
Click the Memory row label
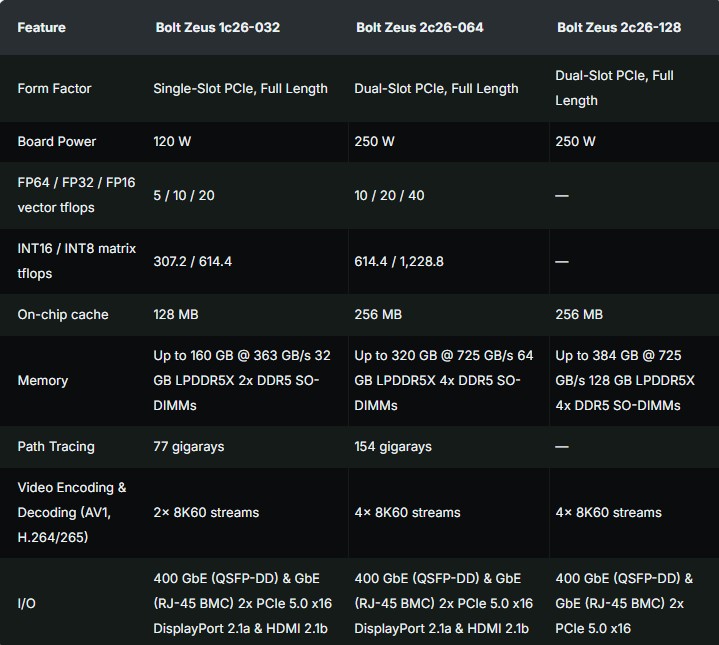pyautogui.click(x=43, y=380)
